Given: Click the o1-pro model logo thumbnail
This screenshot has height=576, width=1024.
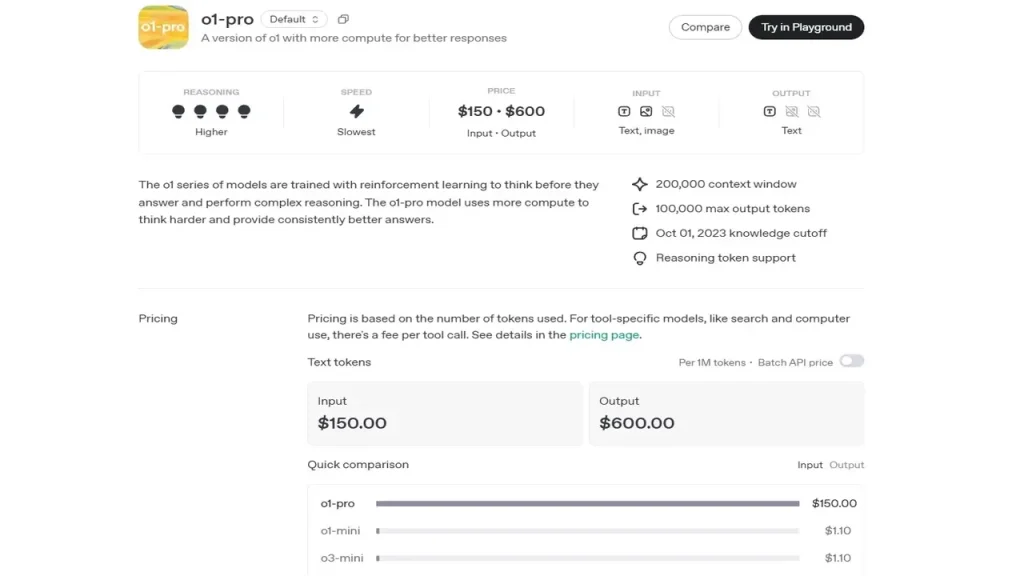Looking at the screenshot, I should (163, 27).
